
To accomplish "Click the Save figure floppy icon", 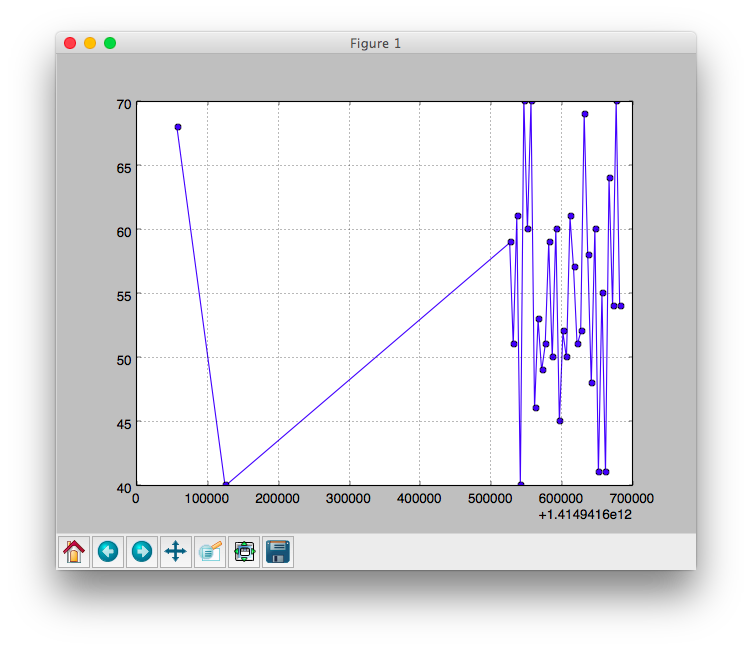I will click(x=278, y=552).
